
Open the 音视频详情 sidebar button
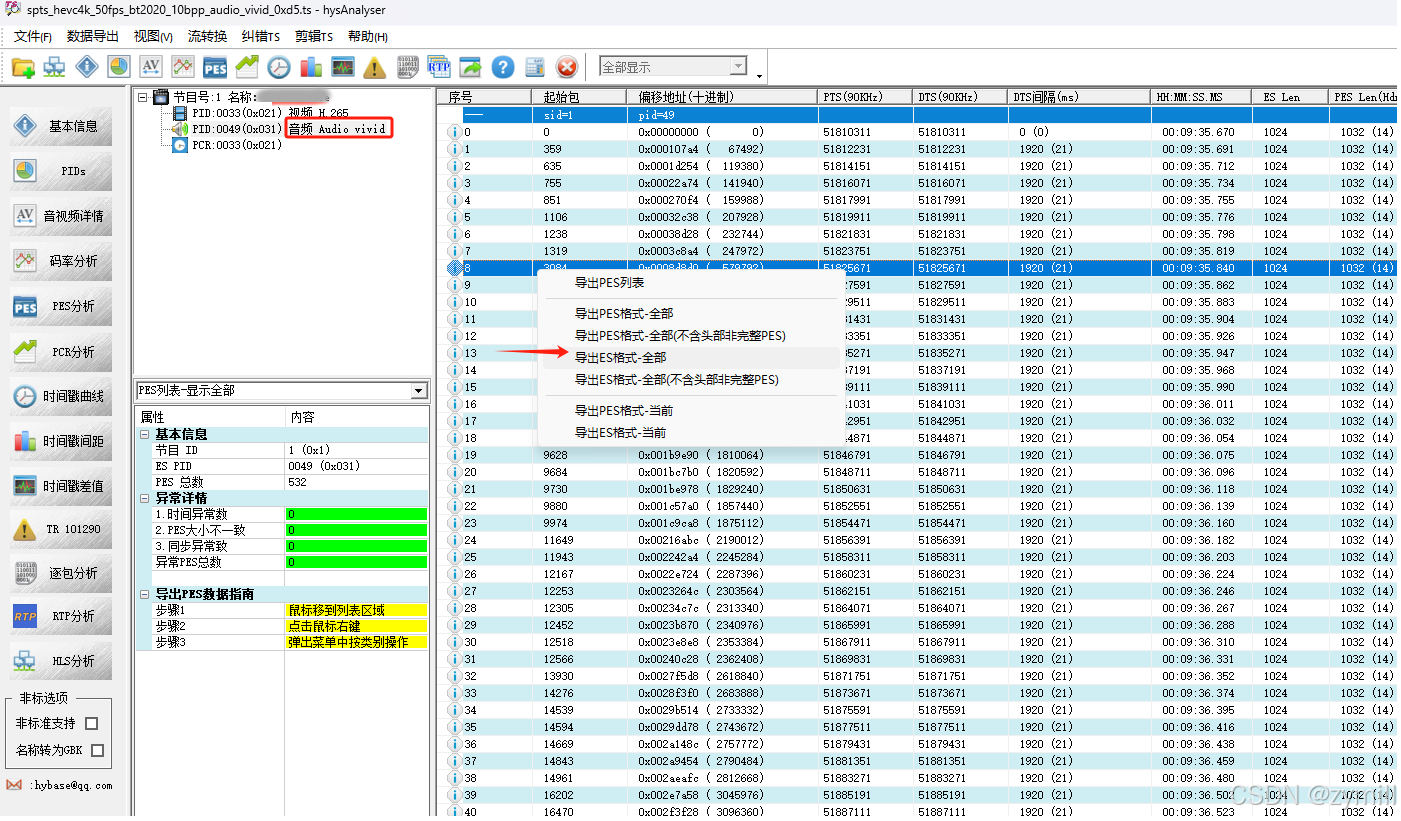pos(61,216)
